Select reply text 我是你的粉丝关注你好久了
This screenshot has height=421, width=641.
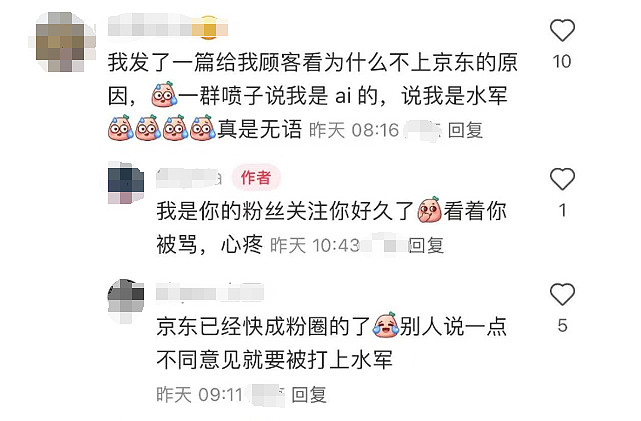coord(285,211)
